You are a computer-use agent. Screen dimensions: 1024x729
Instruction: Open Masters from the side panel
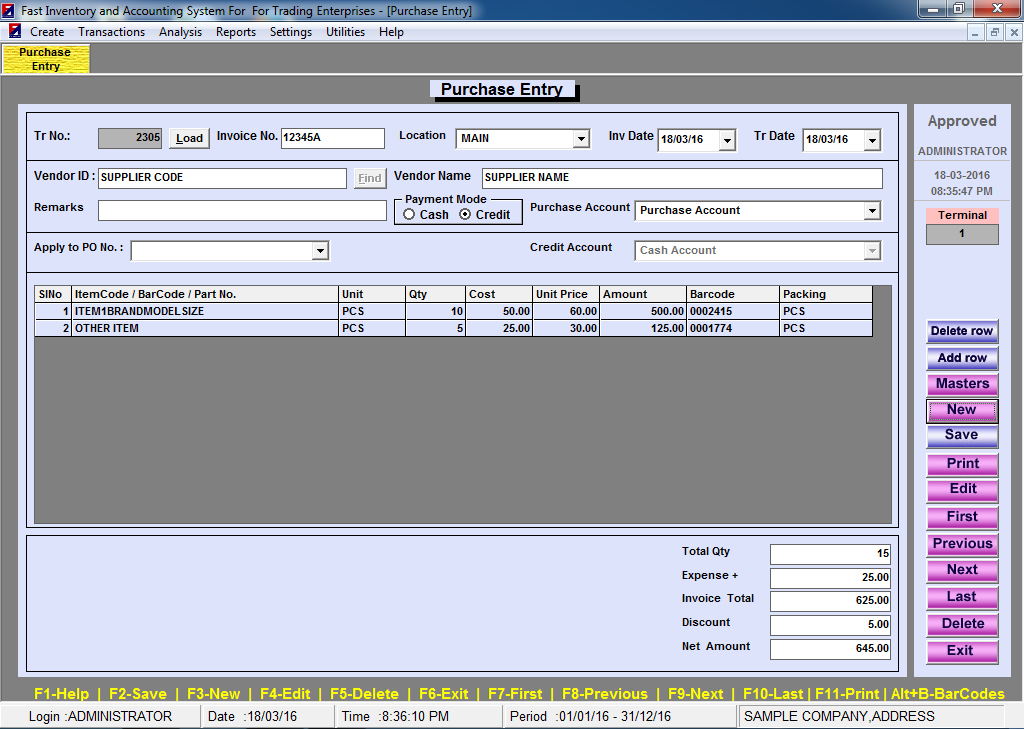point(961,384)
